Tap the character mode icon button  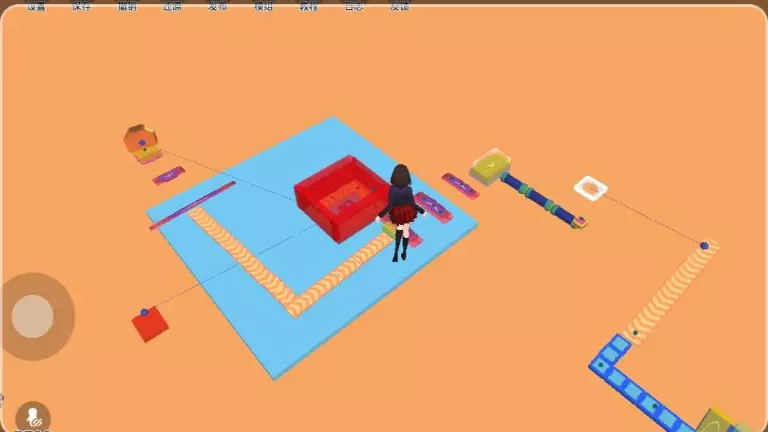click(x=33, y=418)
